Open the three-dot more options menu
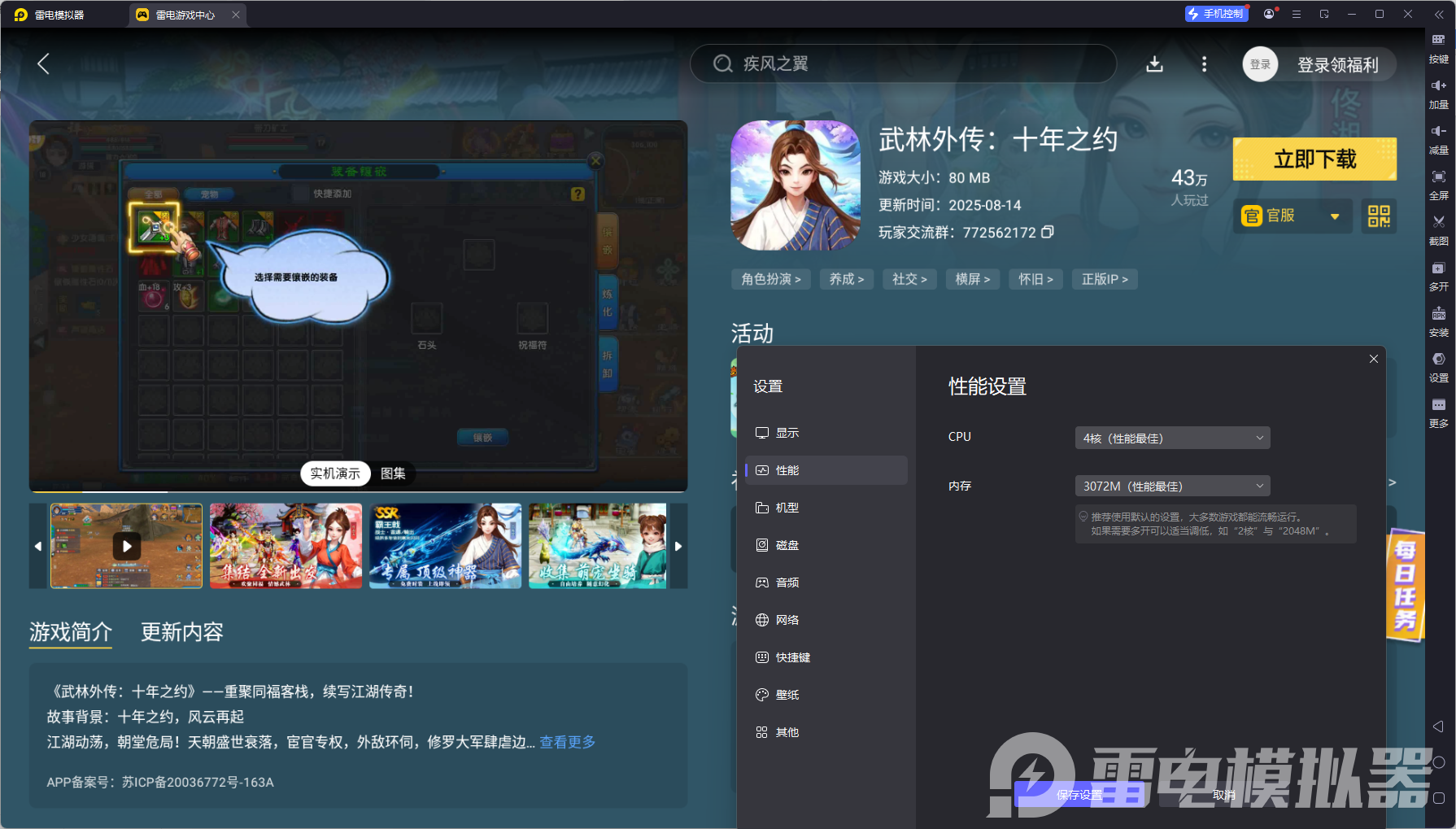1456x829 pixels. (1204, 63)
